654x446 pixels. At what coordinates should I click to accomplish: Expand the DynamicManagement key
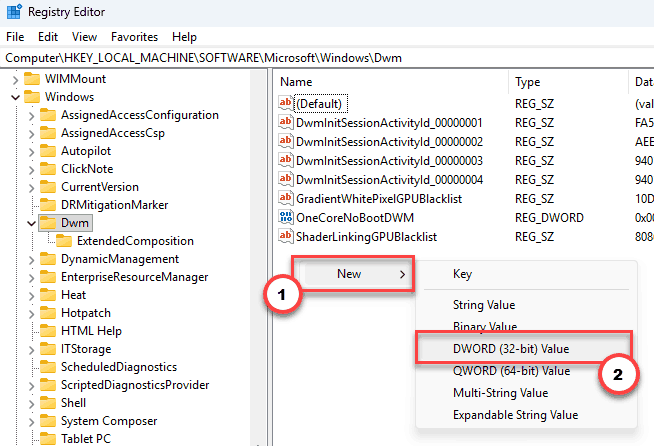(31, 260)
